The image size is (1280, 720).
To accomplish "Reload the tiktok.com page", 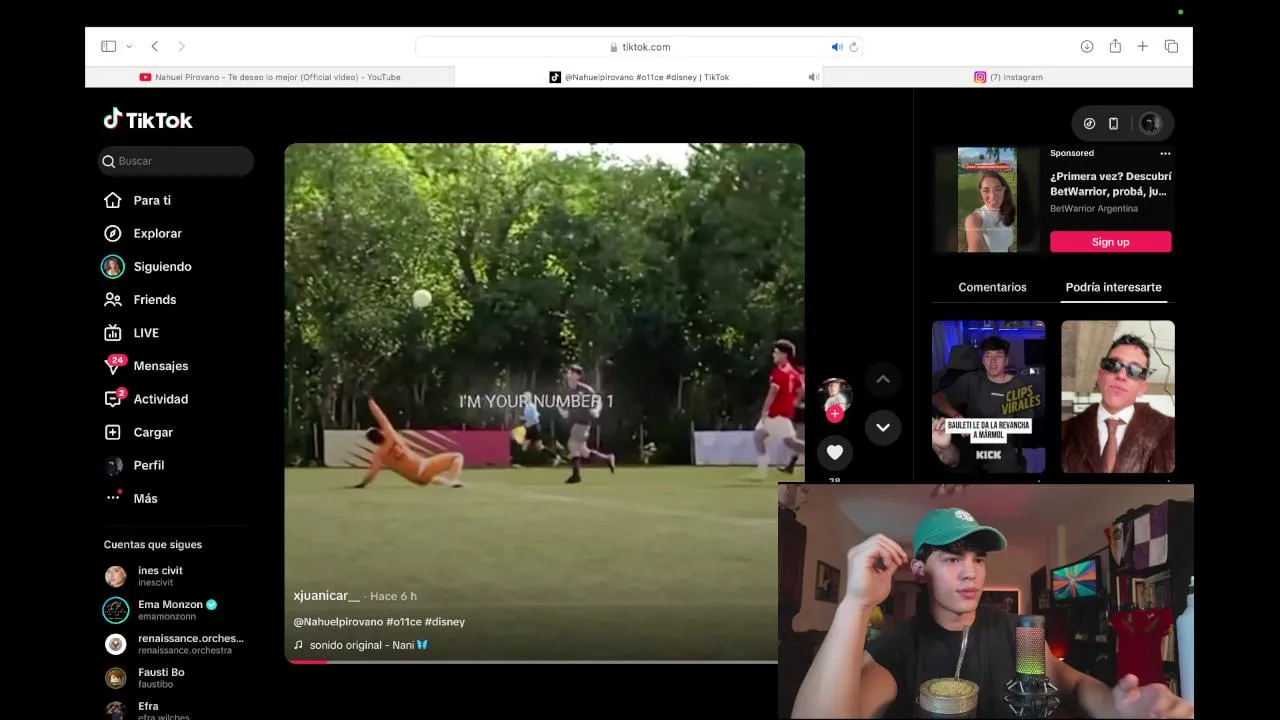I will (853, 47).
